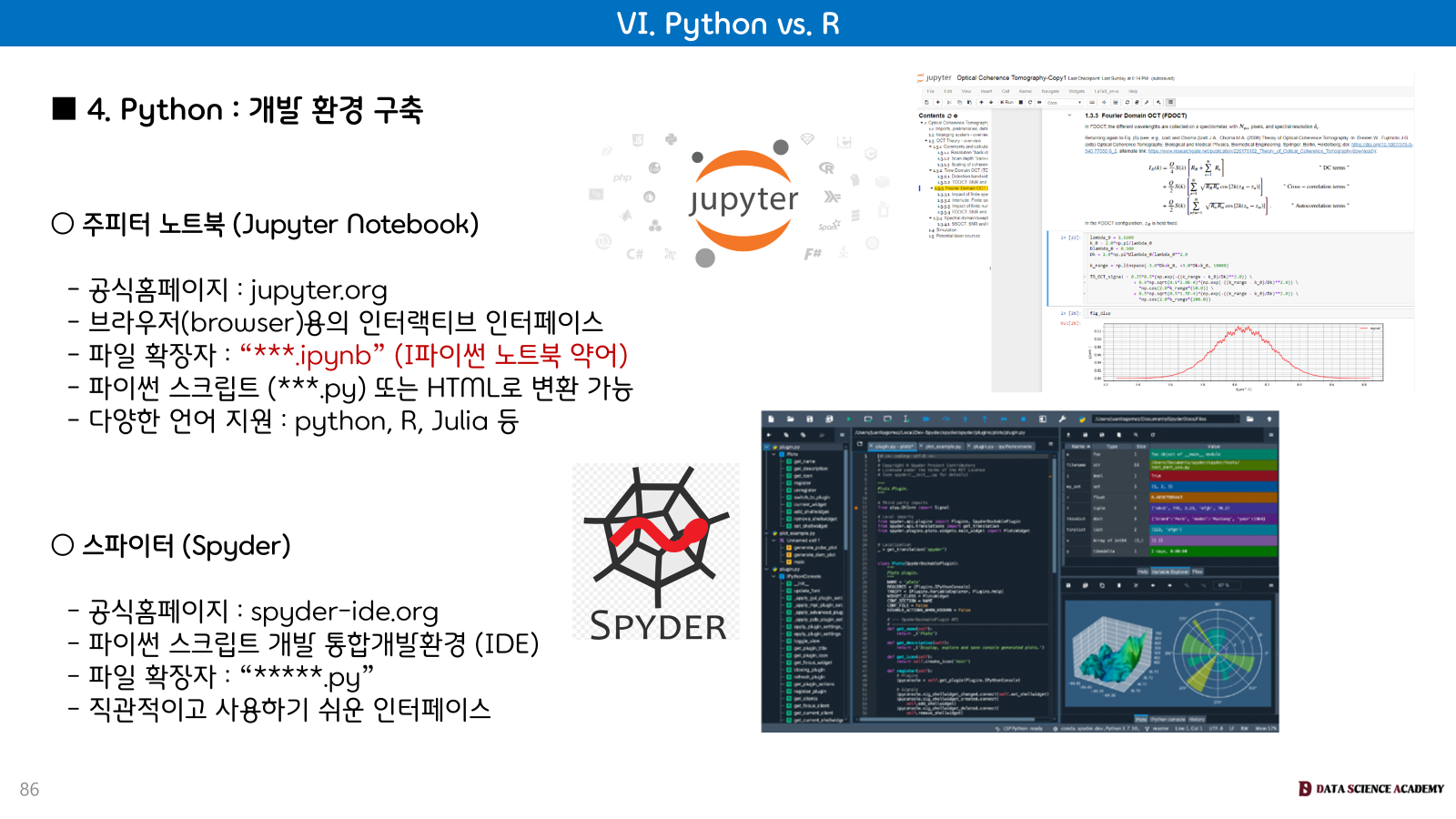Collapse the plugin.py outline node in Spyder
The width and height of the screenshot is (1456, 819).
[766, 447]
